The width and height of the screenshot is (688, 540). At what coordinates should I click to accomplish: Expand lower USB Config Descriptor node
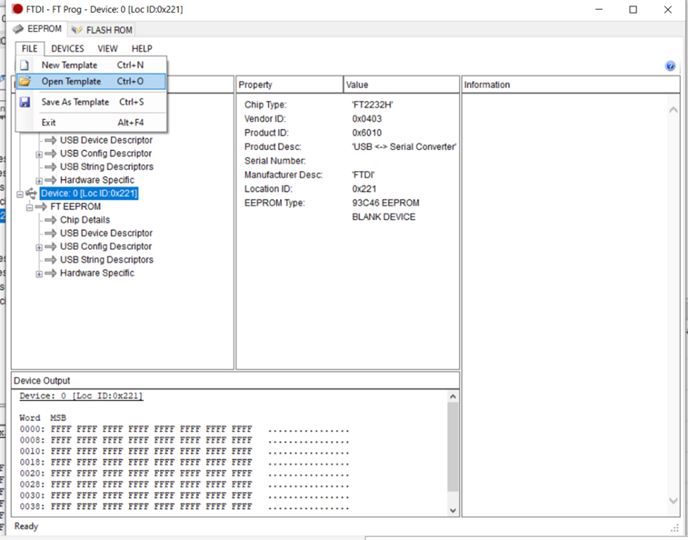(x=39, y=247)
